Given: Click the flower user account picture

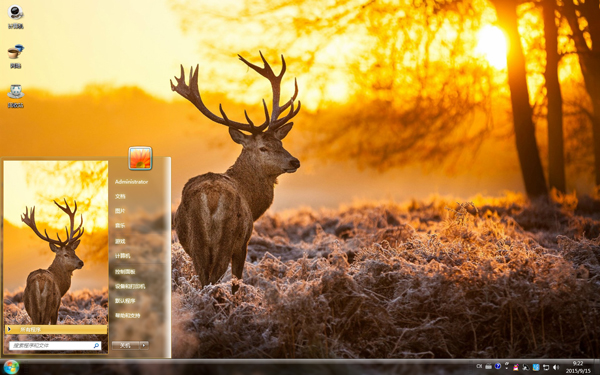Looking at the screenshot, I should click(x=140, y=158).
